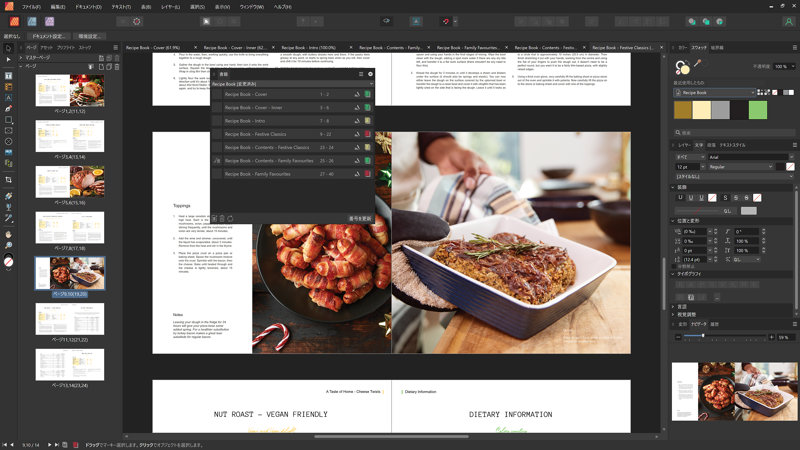Click 番号を更新 in Book panel
800x450 pixels.
click(360, 218)
